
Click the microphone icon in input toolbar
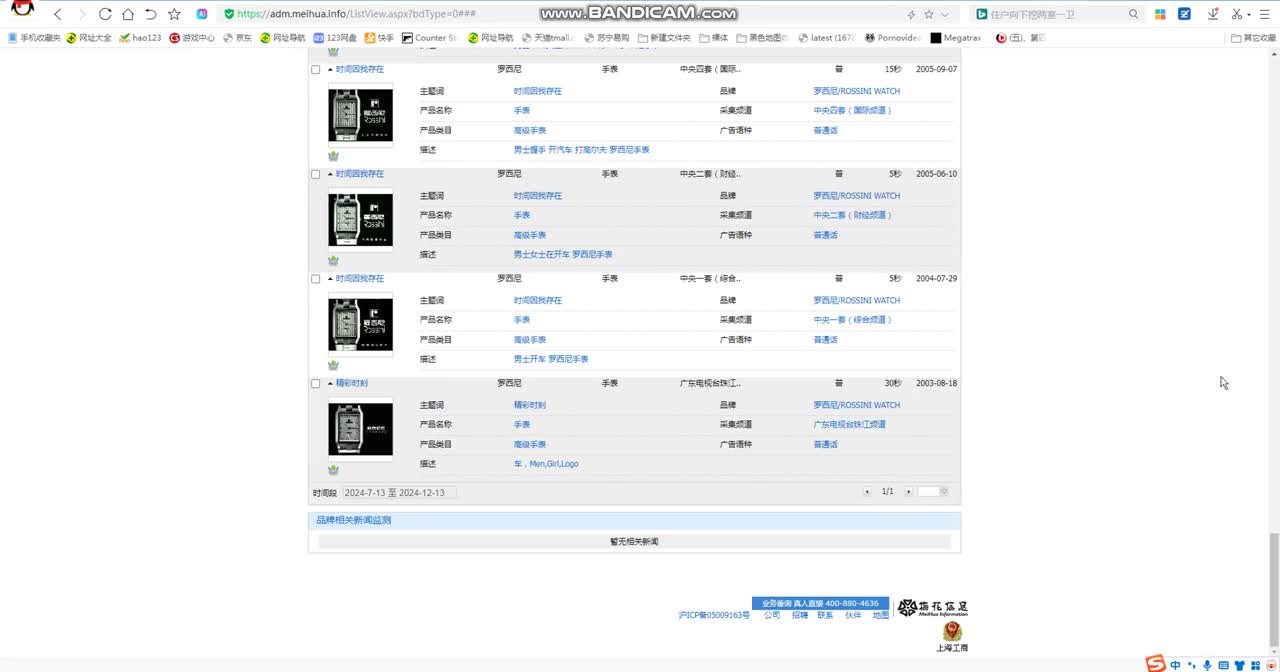pyautogui.click(x=1207, y=665)
